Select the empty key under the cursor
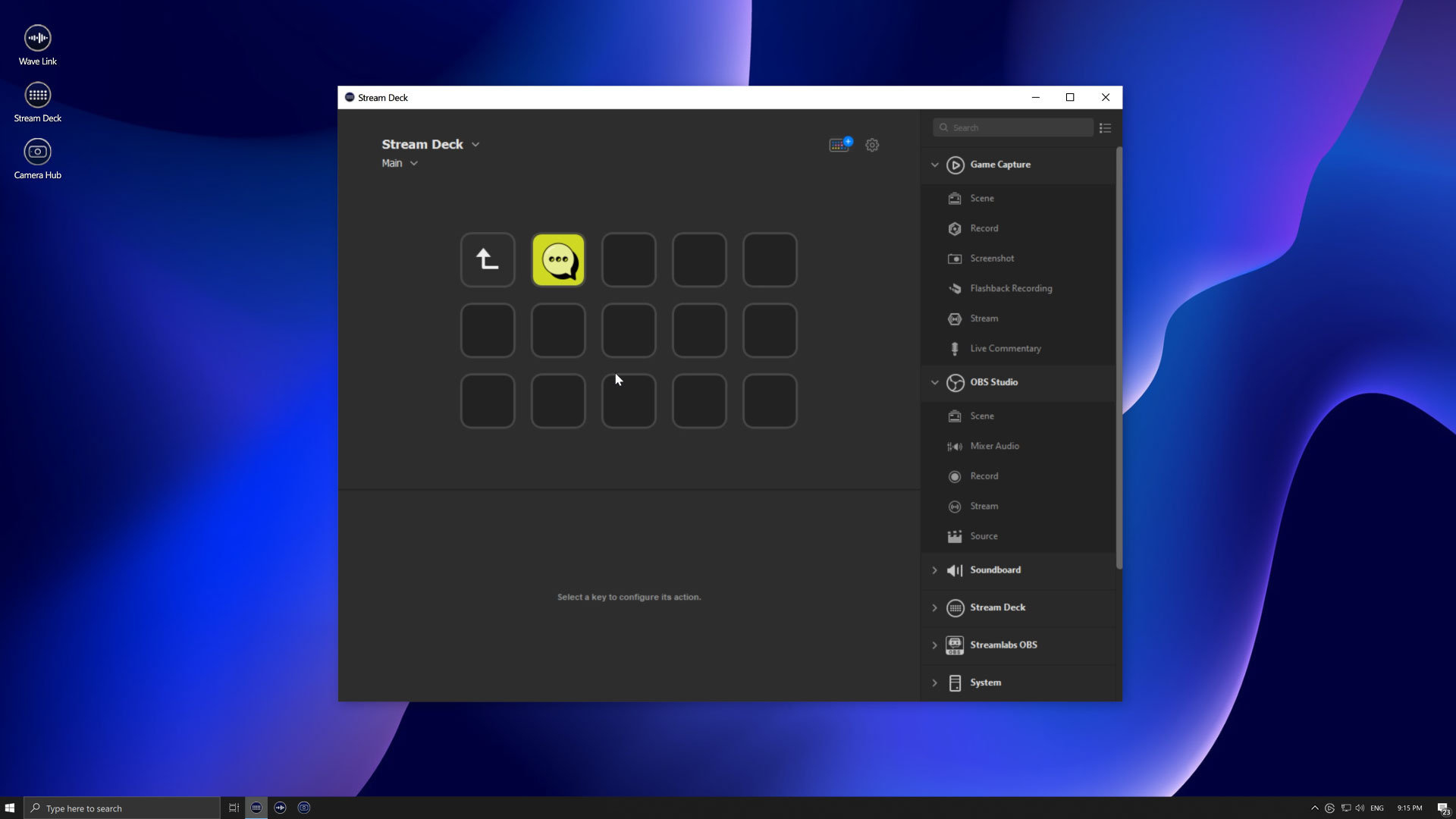This screenshot has height=819, width=1456. coord(629,401)
